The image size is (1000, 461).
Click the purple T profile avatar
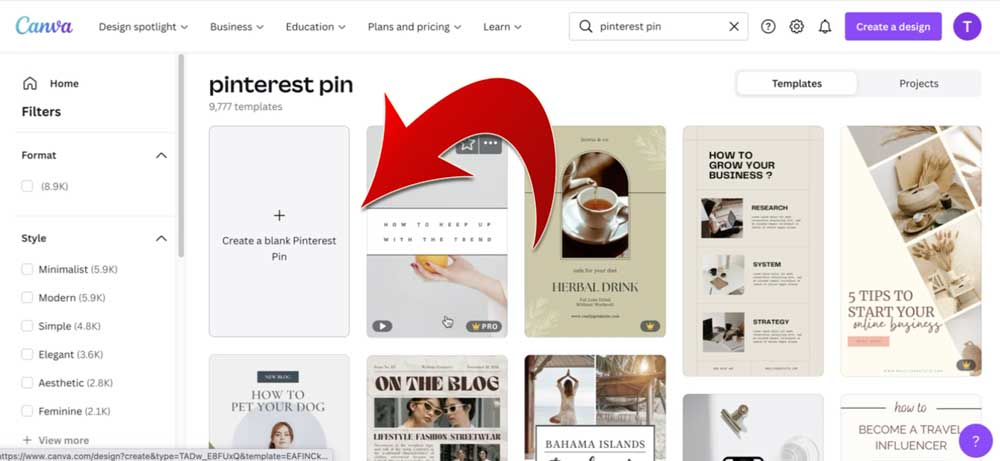tap(967, 27)
